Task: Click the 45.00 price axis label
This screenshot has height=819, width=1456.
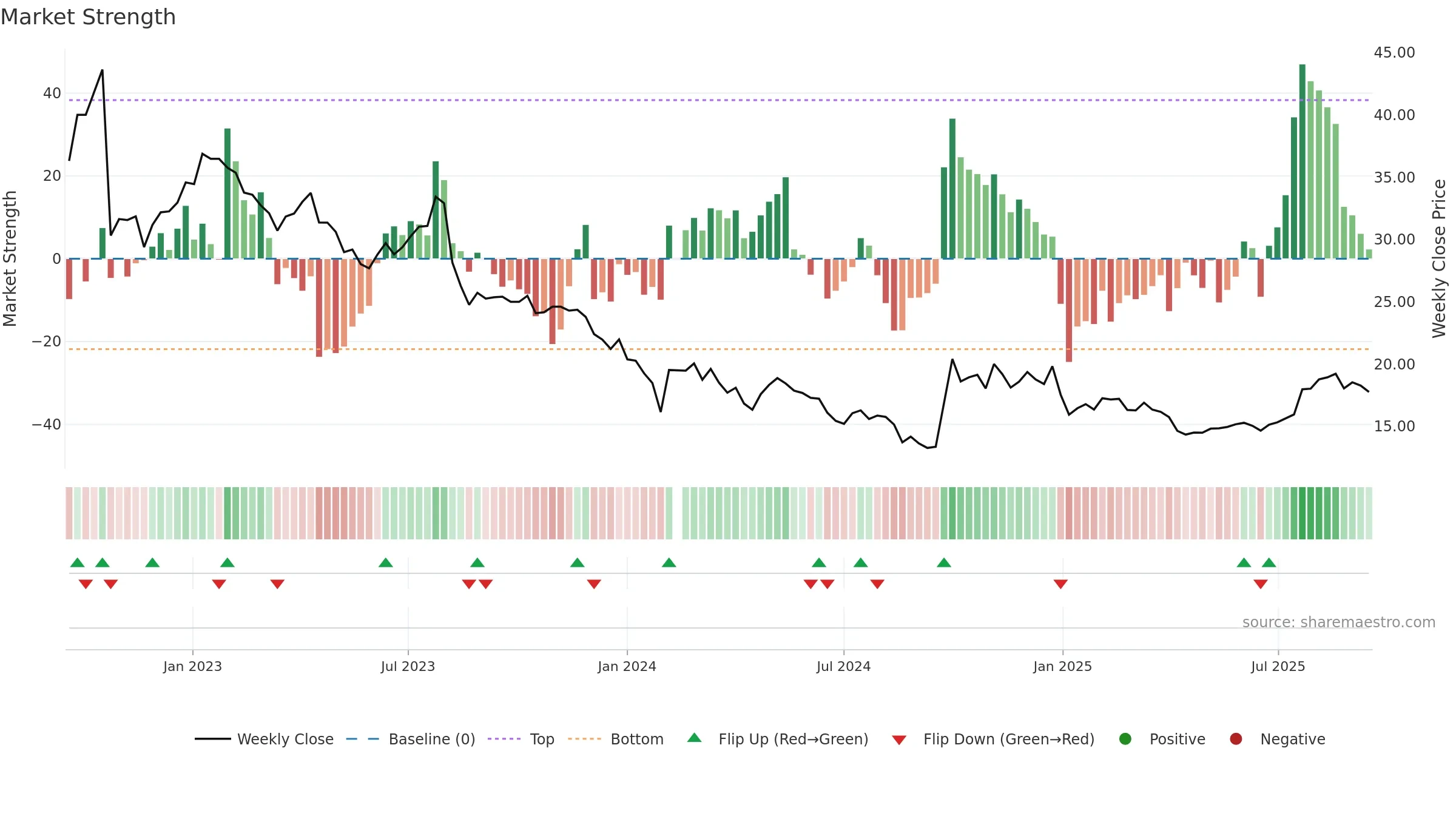Action: coord(1394,53)
